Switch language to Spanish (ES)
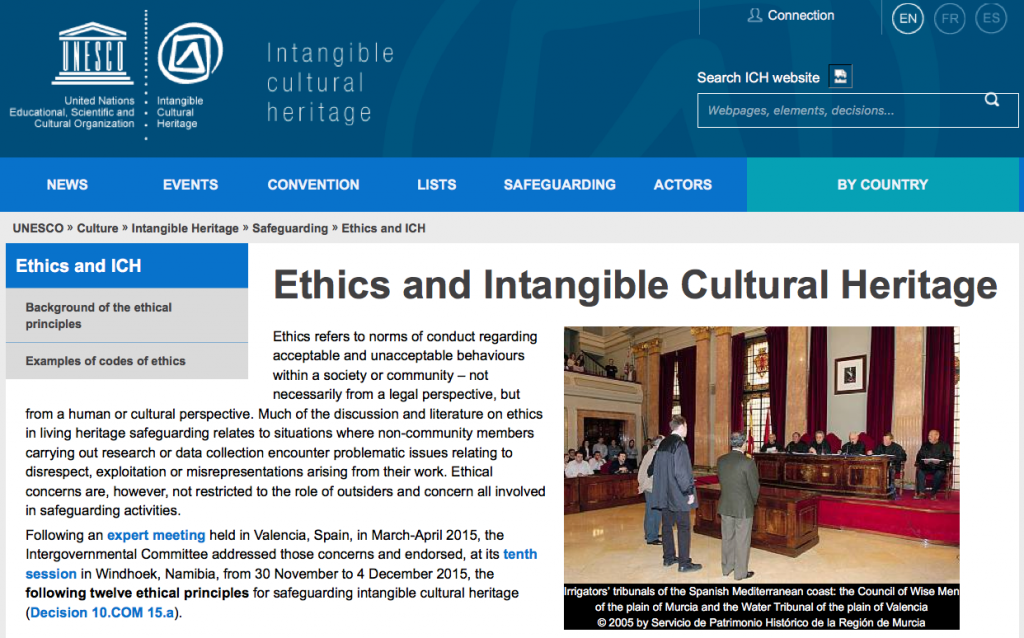Viewport: 1024px width, 638px height. [991, 18]
